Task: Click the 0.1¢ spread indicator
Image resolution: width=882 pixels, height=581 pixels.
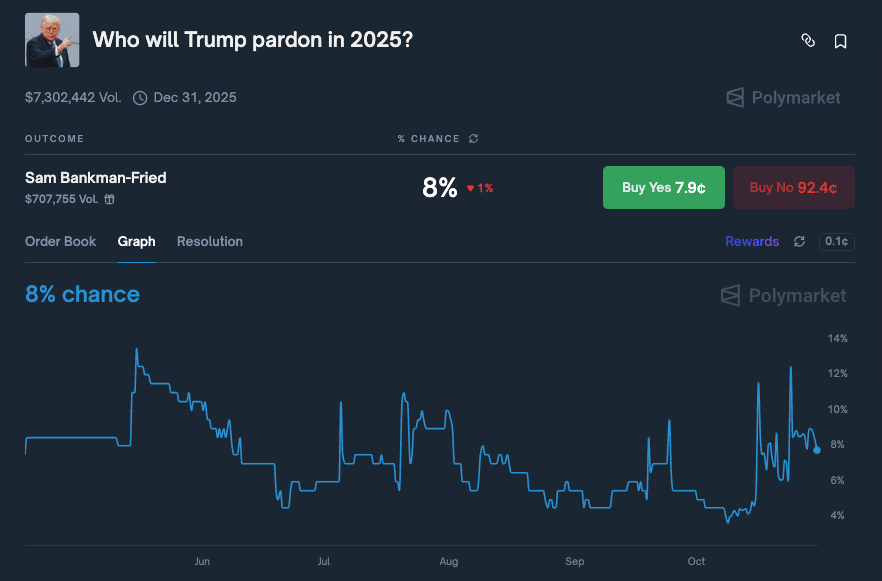Action: pyautogui.click(x=836, y=241)
